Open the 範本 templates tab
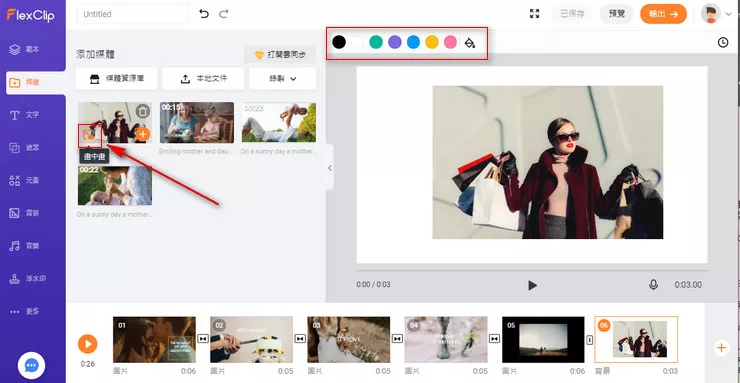 coord(33,49)
